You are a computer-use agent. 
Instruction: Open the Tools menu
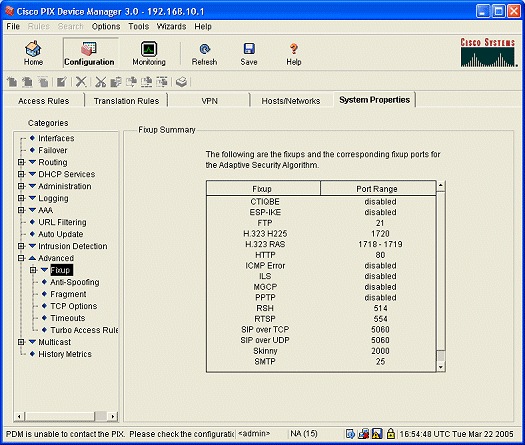139,26
